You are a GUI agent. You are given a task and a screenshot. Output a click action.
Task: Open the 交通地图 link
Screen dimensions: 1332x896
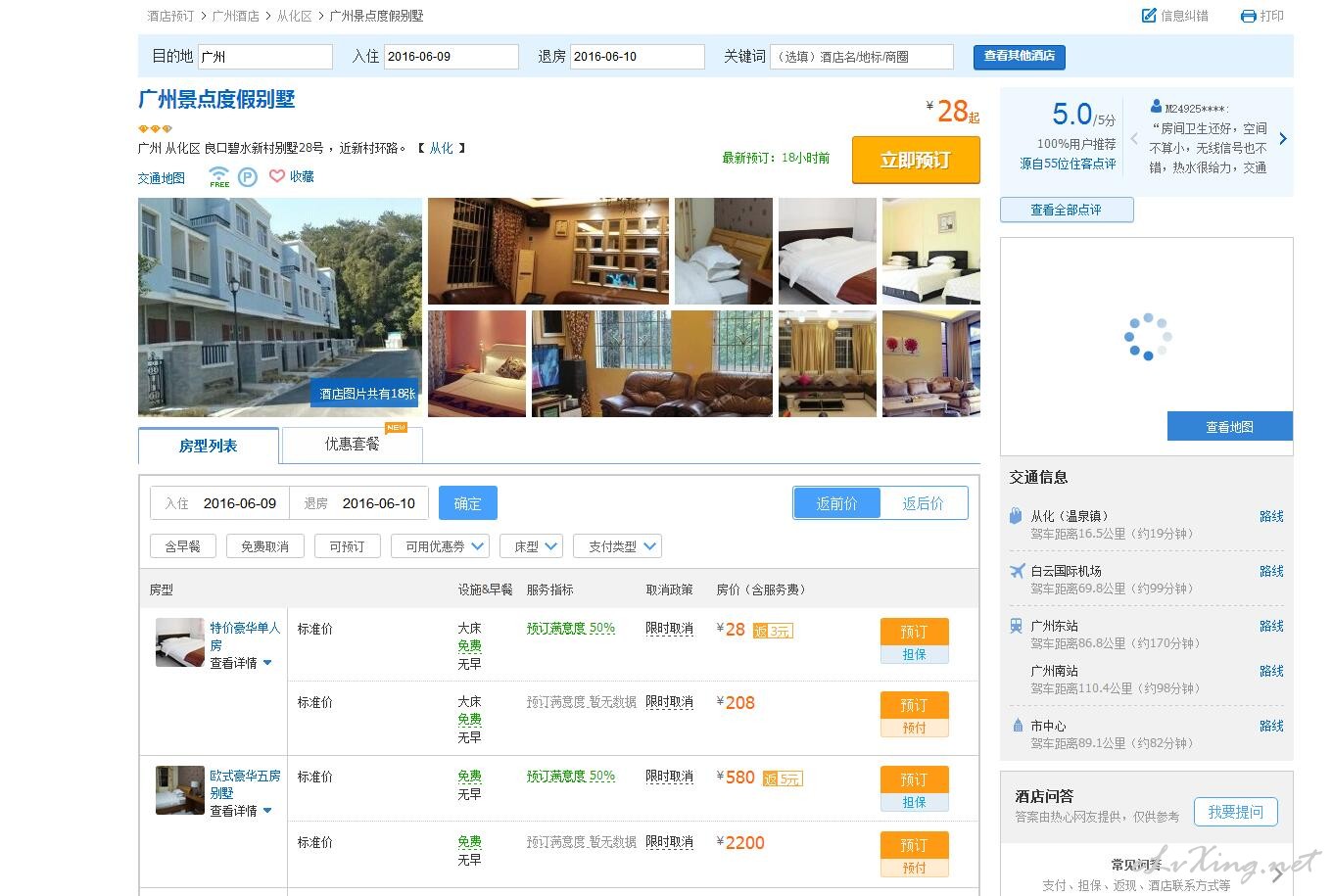pyautogui.click(x=162, y=178)
